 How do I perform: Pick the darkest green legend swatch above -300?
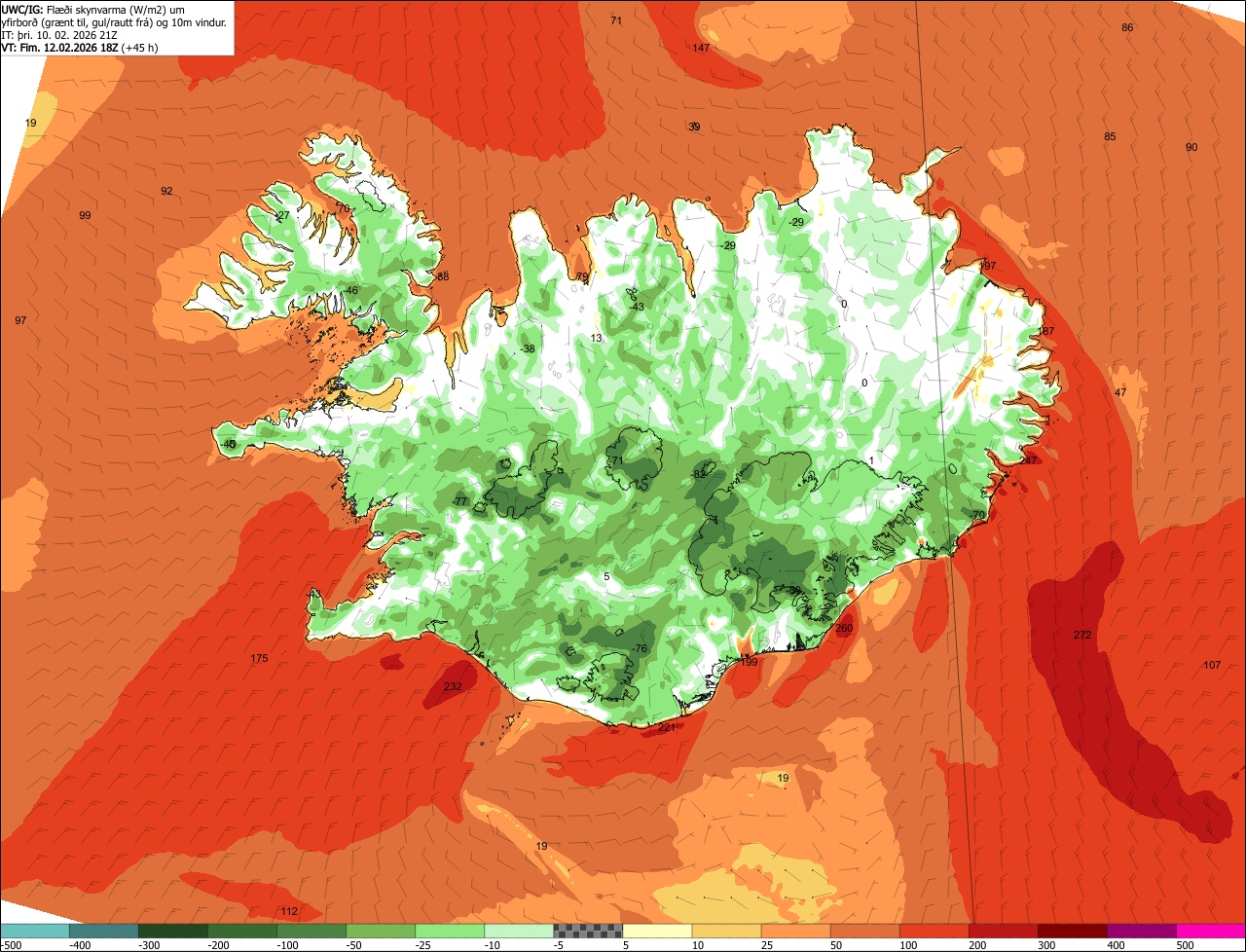pos(173,931)
